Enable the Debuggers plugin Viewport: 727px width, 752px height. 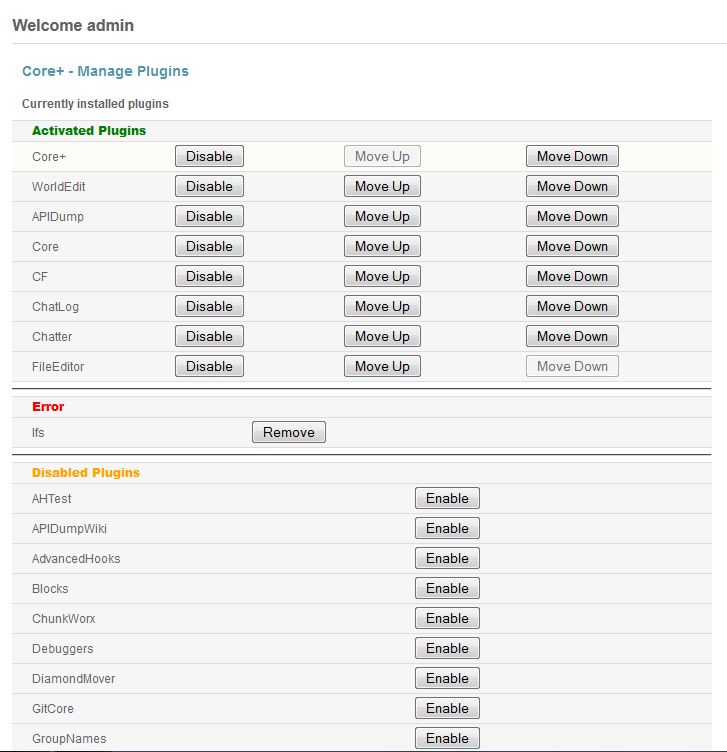[447, 648]
